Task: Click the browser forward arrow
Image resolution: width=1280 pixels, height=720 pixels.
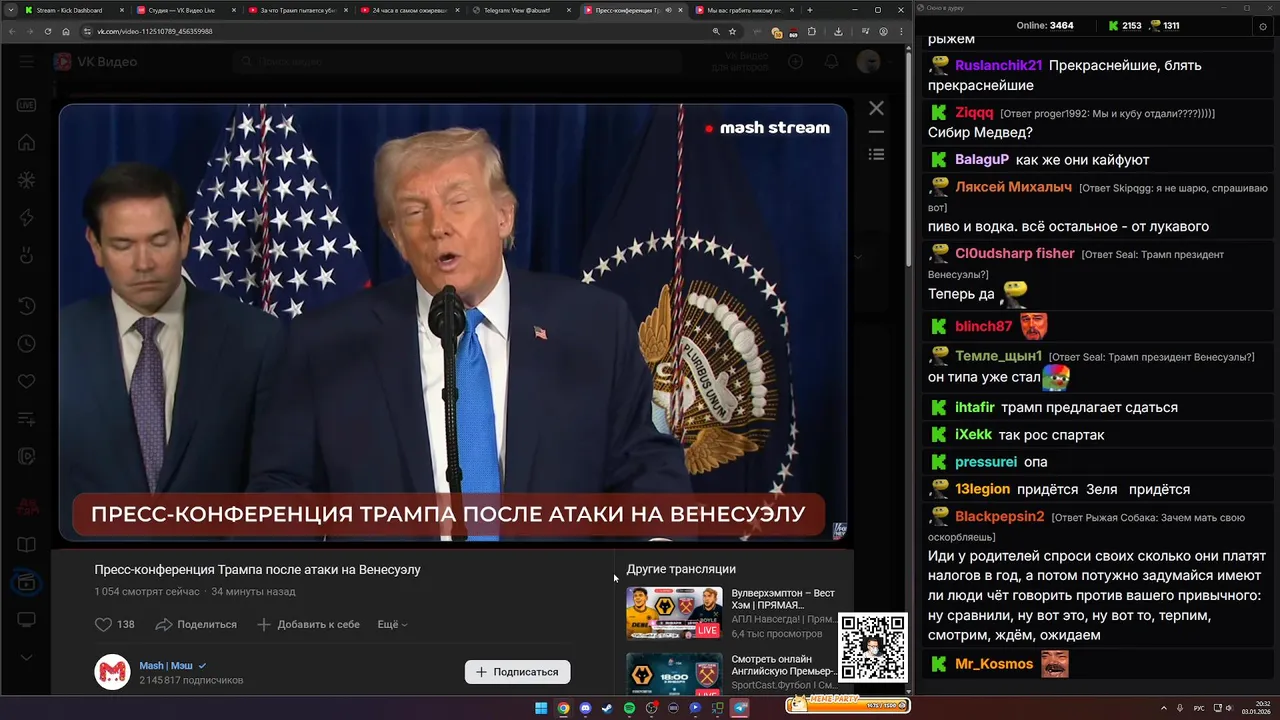Action: point(30,31)
